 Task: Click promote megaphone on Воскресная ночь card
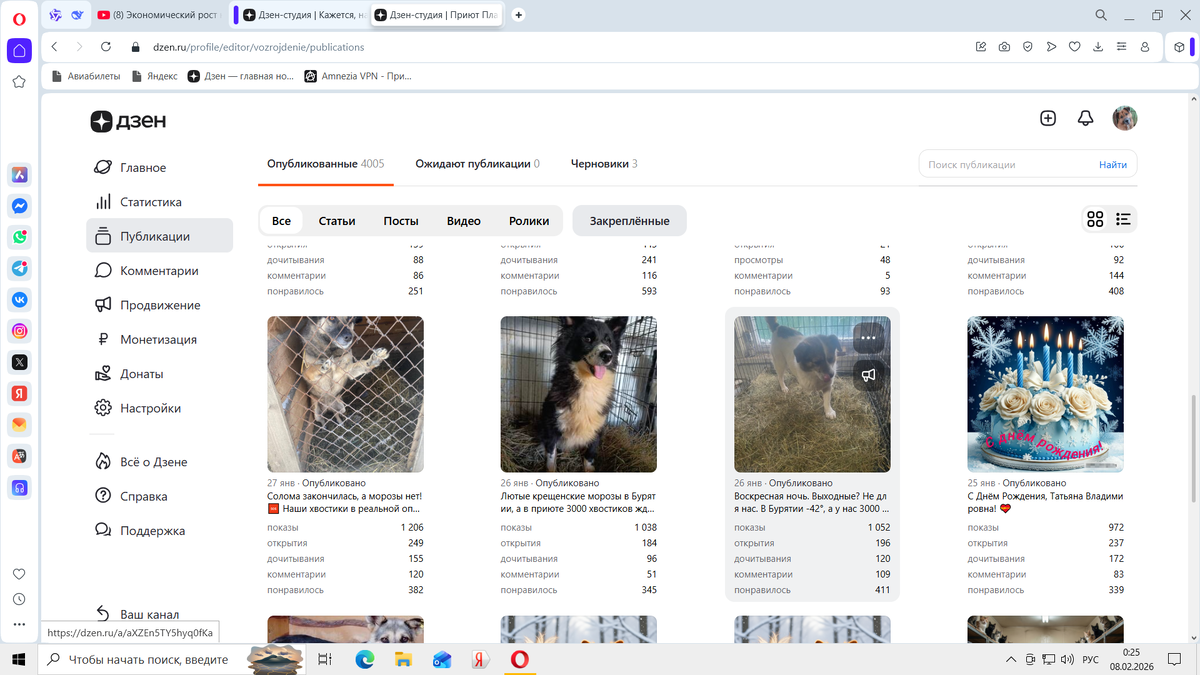(x=869, y=375)
